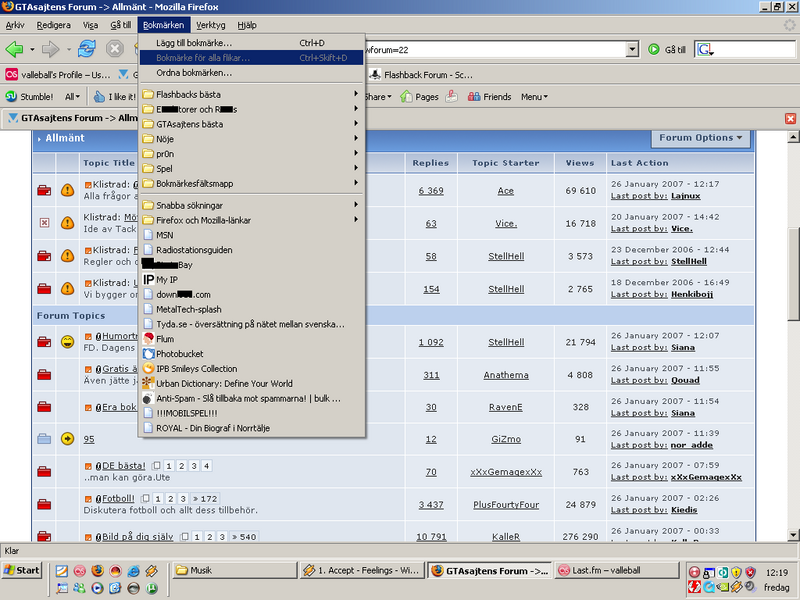Click the '6 369' replies link
Viewport: 800px width, 600px height.
pos(431,190)
